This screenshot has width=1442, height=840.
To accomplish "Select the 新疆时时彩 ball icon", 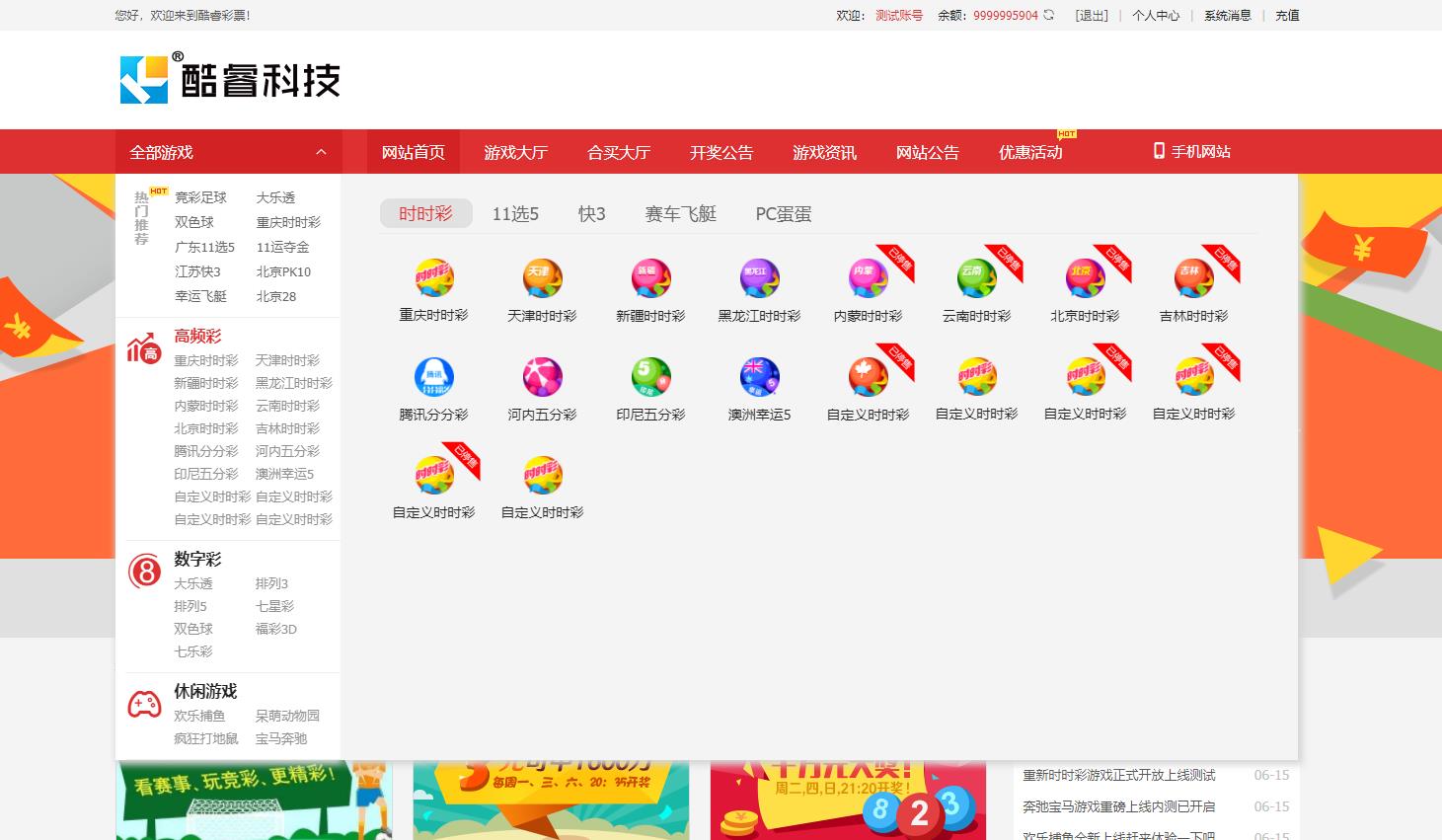I will tap(650, 278).
